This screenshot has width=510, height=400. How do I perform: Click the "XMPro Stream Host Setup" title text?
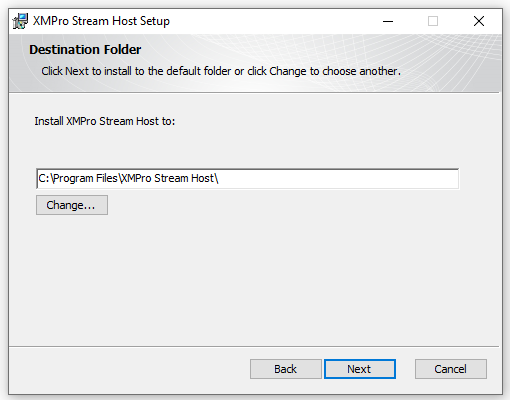coord(101,21)
